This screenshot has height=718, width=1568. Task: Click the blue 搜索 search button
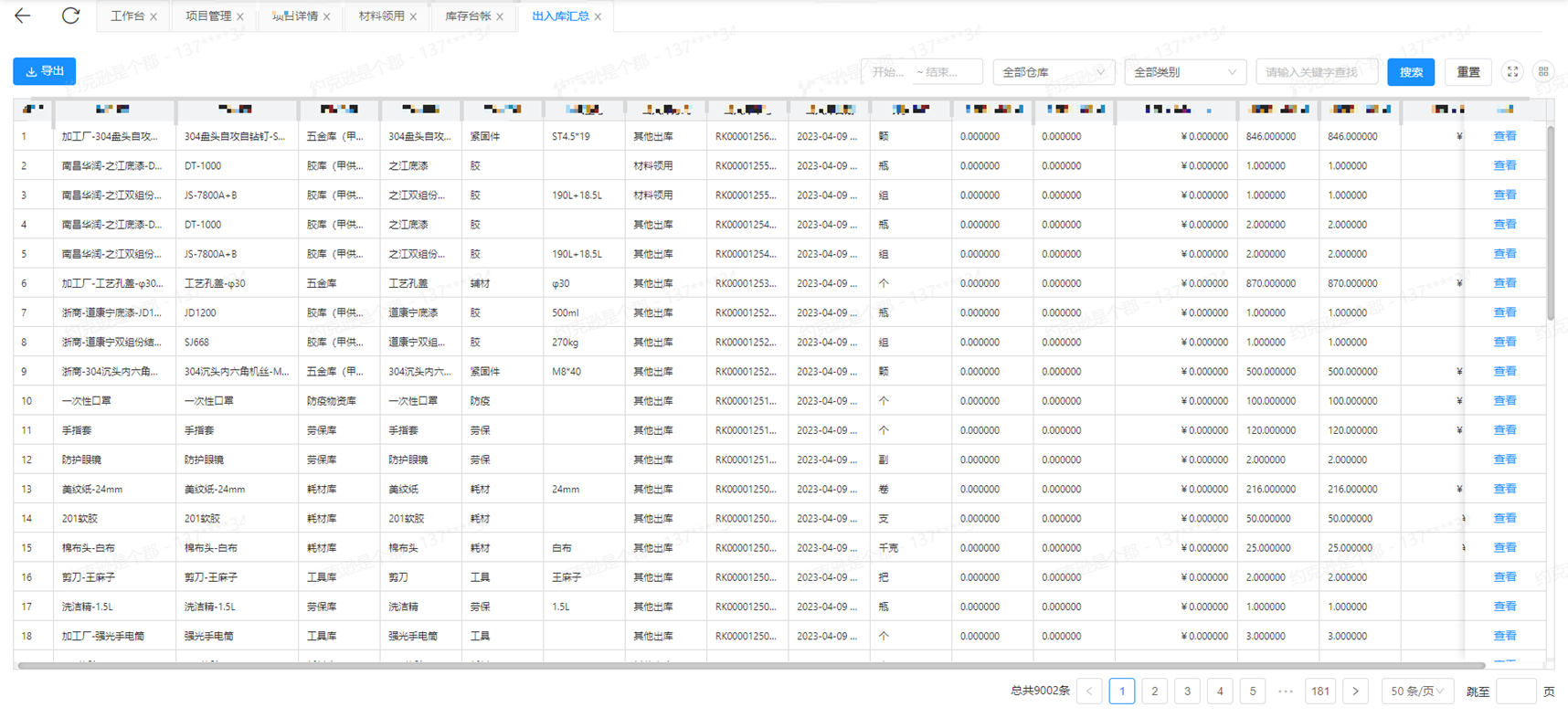tap(1411, 72)
